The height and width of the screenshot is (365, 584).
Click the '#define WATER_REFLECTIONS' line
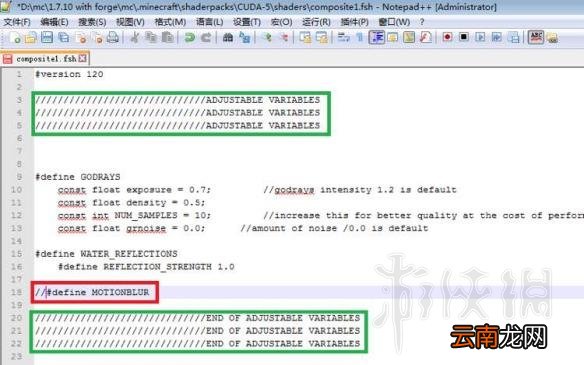107,254
